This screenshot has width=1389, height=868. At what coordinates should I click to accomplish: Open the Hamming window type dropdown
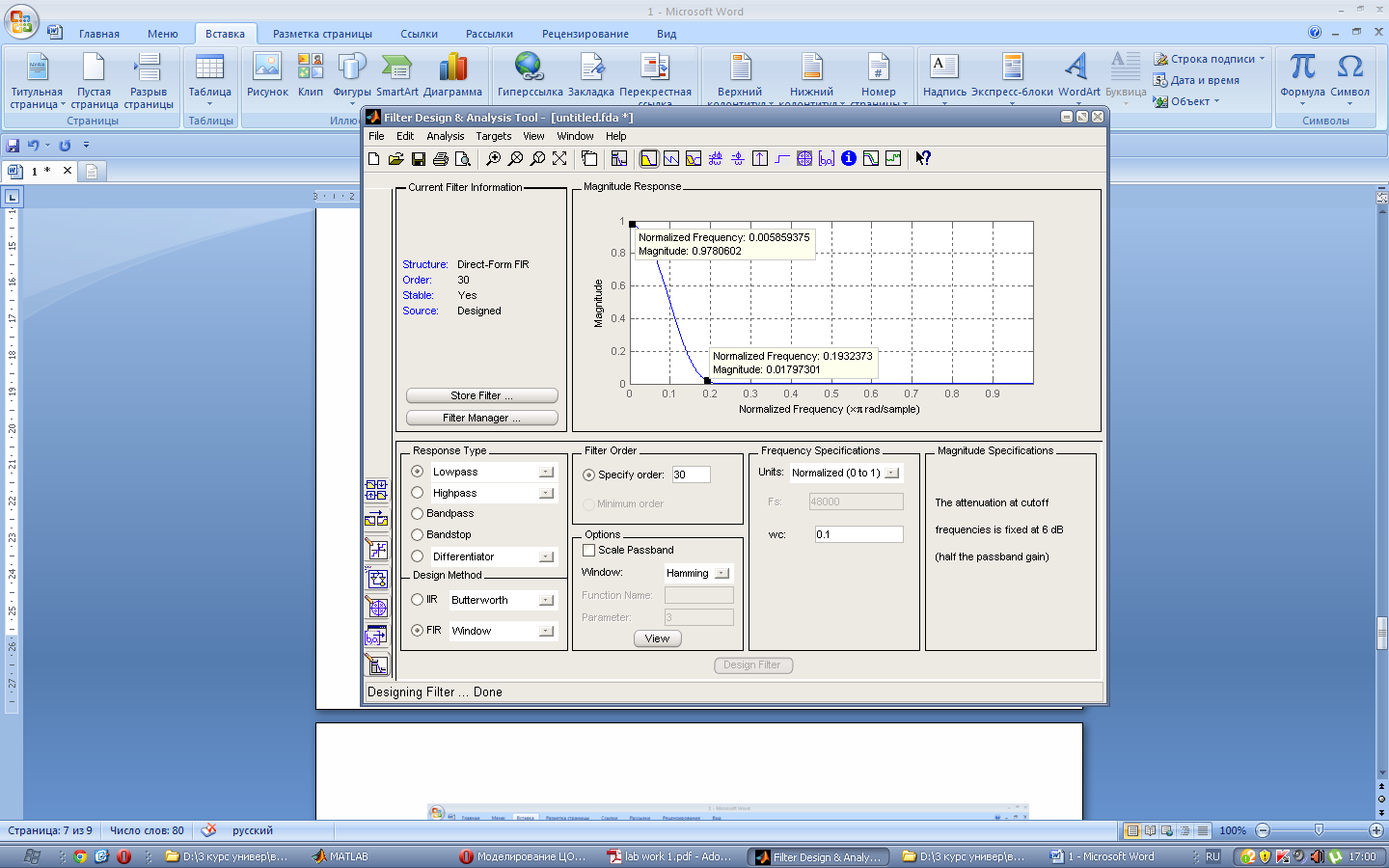722,573
